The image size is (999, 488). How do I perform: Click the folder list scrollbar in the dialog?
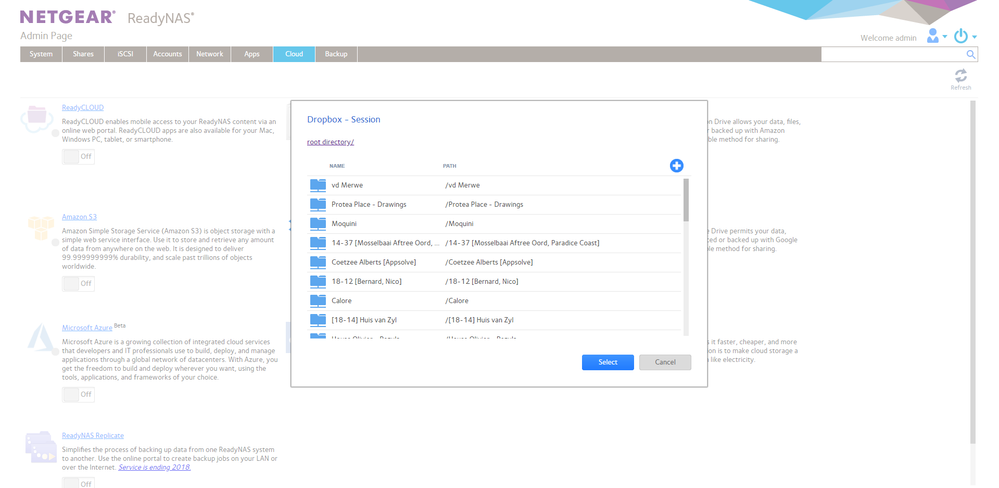tap(685, 200)
